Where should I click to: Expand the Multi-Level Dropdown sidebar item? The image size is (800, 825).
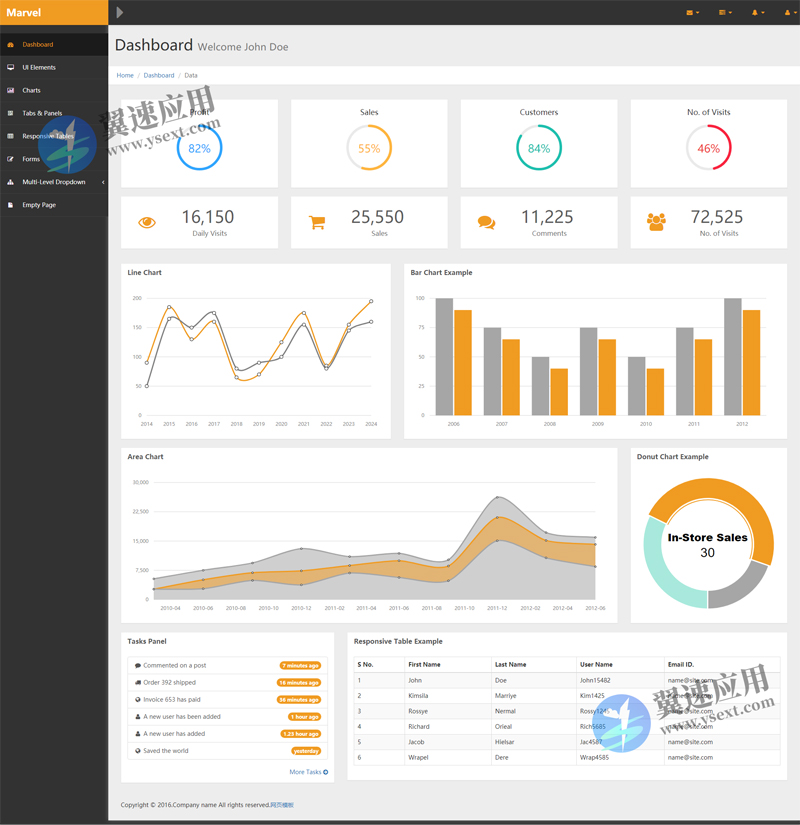tap(54, 182)
